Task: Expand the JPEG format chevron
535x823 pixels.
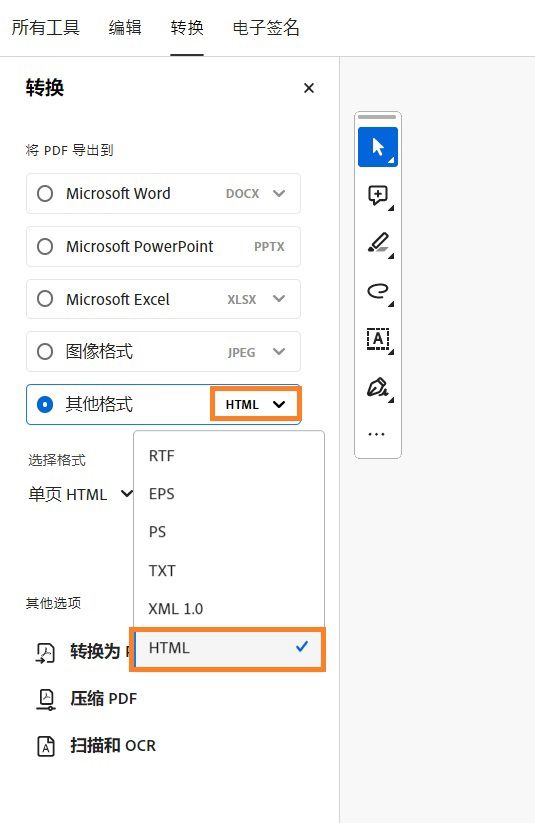Action: point(279,352)
